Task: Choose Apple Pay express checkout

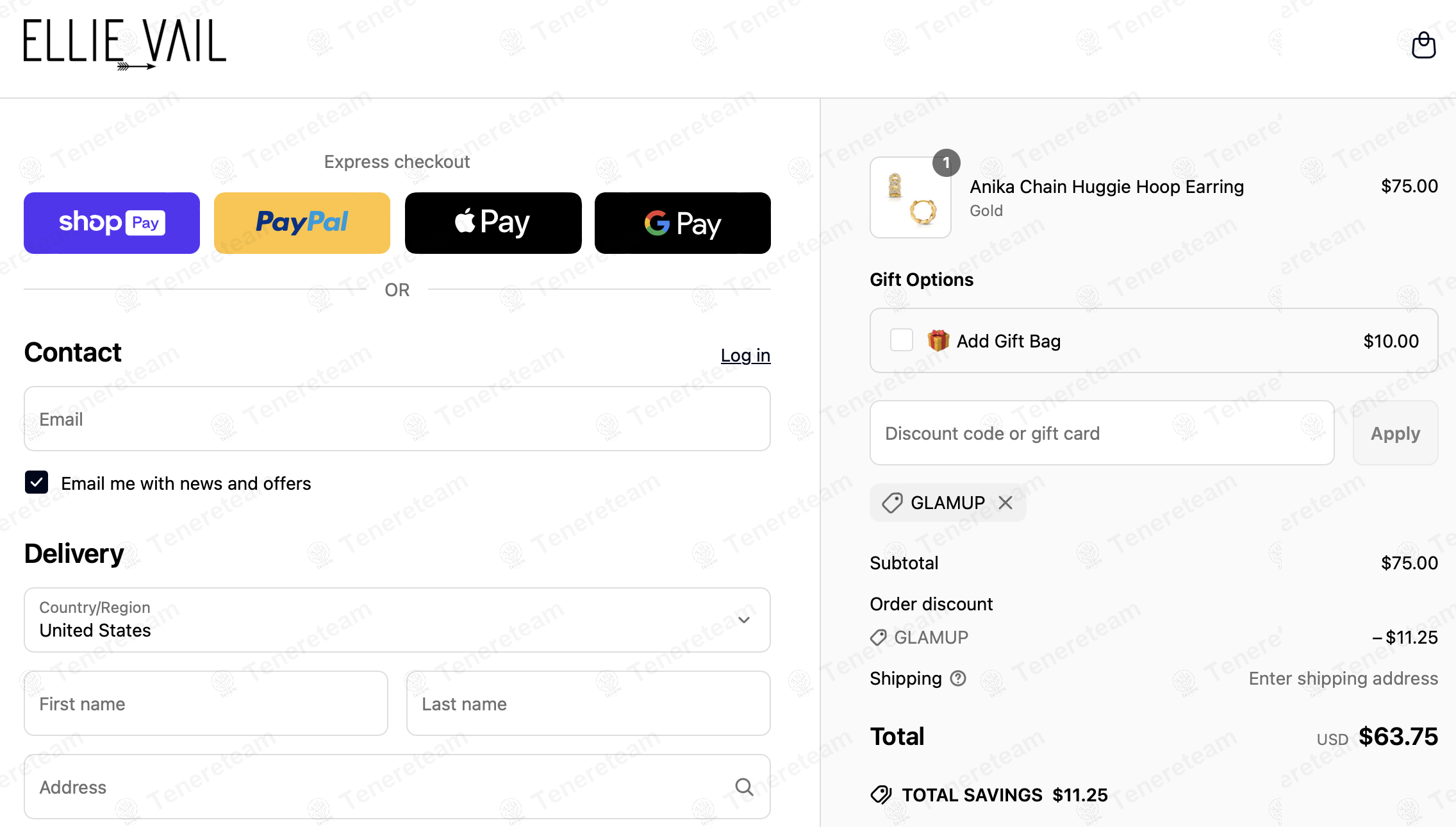Action: 493,223
